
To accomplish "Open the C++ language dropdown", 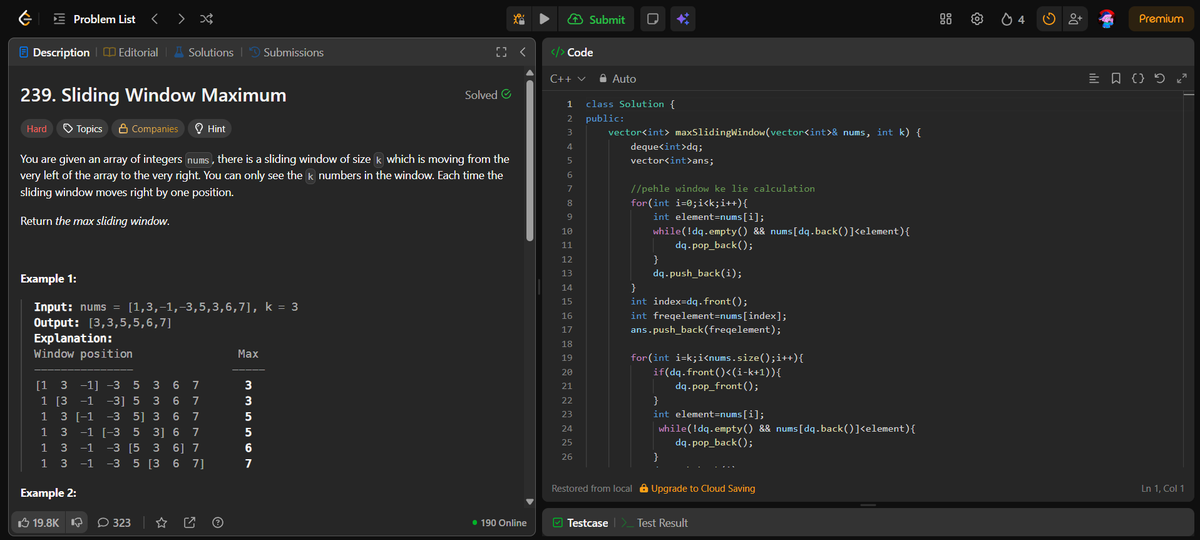I will click(567, 78).
